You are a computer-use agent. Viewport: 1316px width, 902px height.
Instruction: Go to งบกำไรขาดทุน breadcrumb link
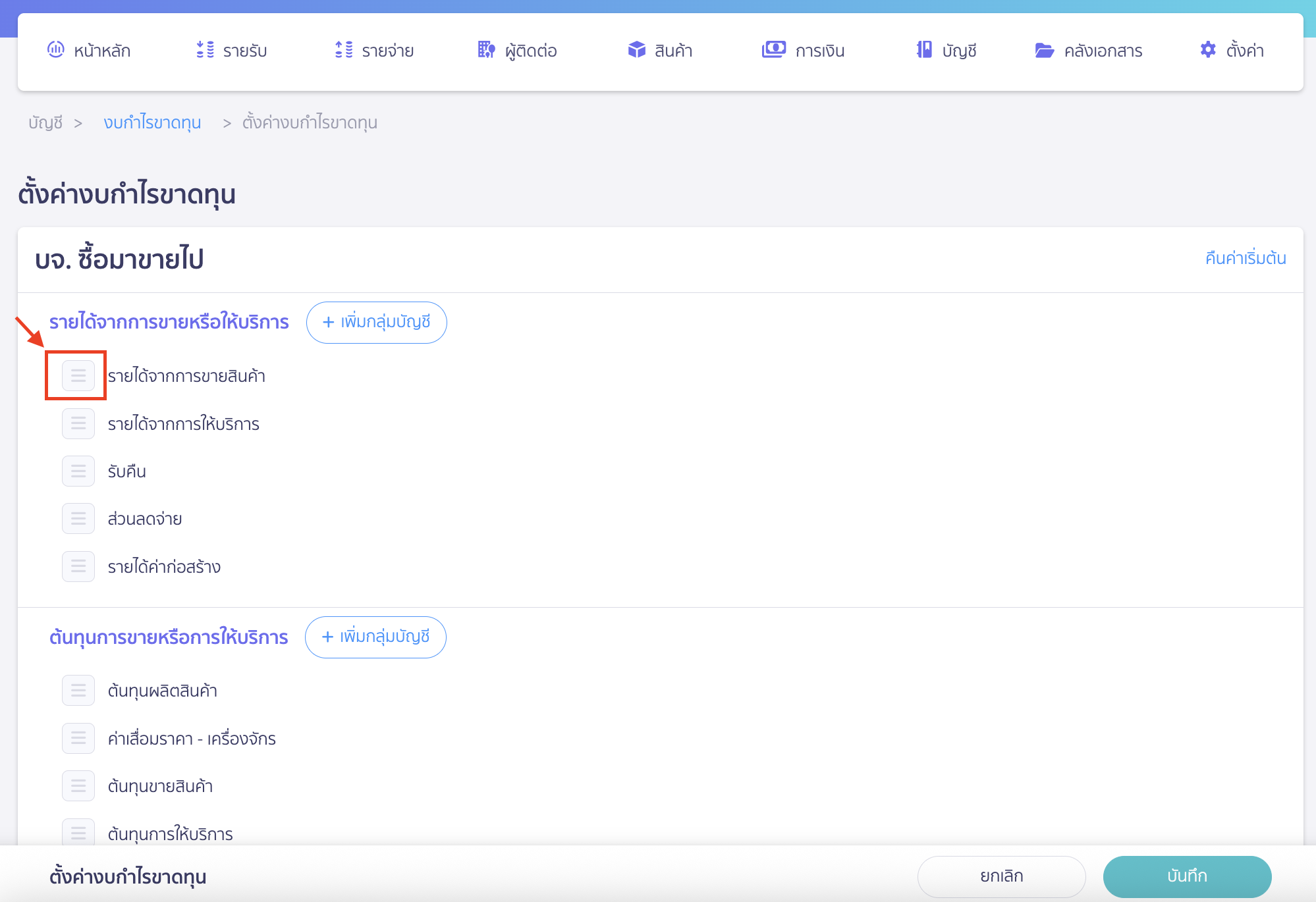pyautogui.click(x=152, y=123)
